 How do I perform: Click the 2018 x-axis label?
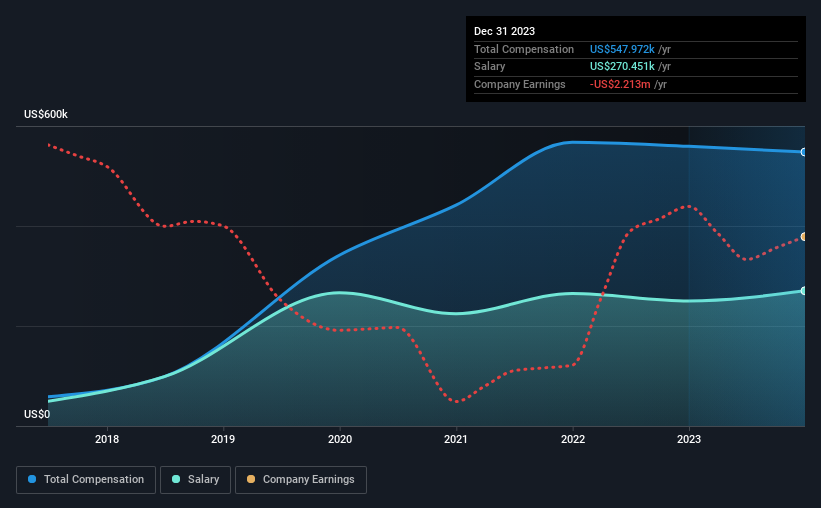click(x=107, y=439)
